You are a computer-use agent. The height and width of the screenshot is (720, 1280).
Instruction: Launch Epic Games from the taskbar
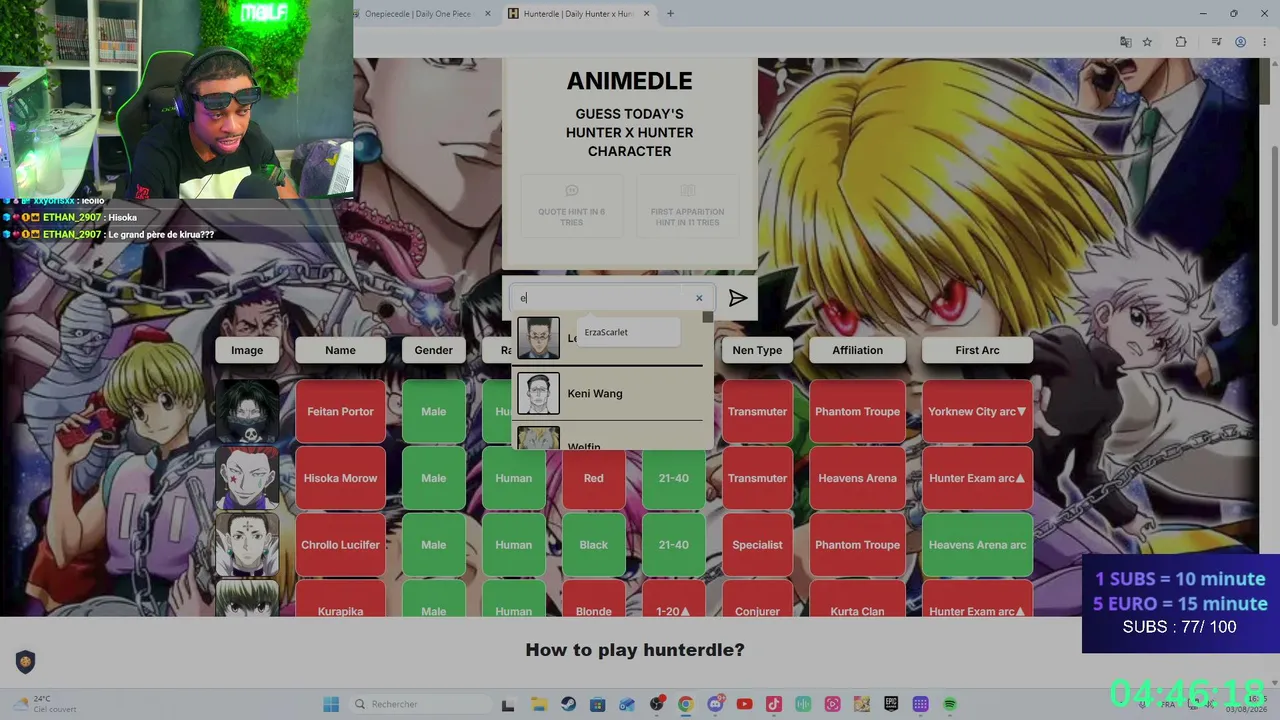(891, 704)
